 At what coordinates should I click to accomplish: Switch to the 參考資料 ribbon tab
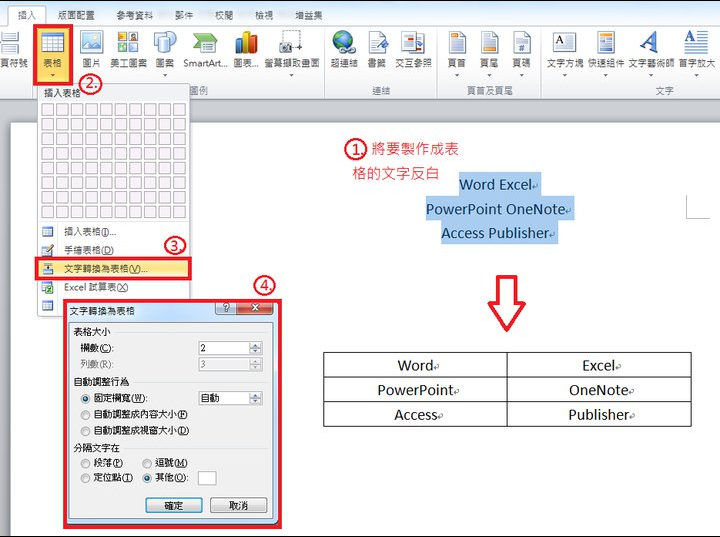coord(135,15)
